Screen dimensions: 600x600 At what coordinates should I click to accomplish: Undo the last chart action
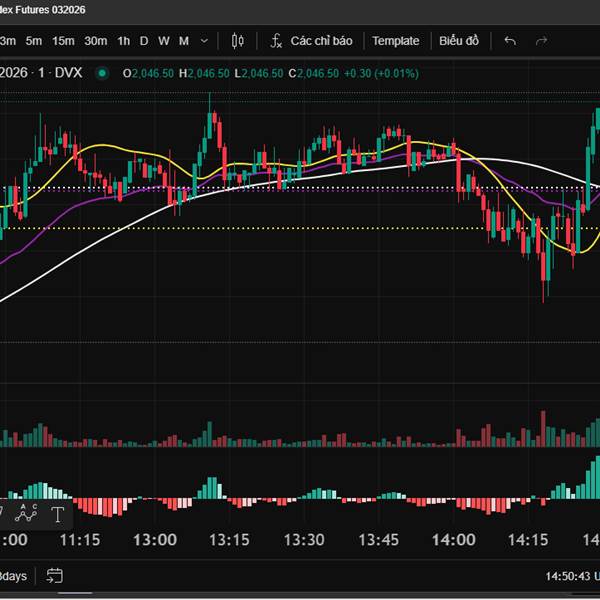[510, 41]
